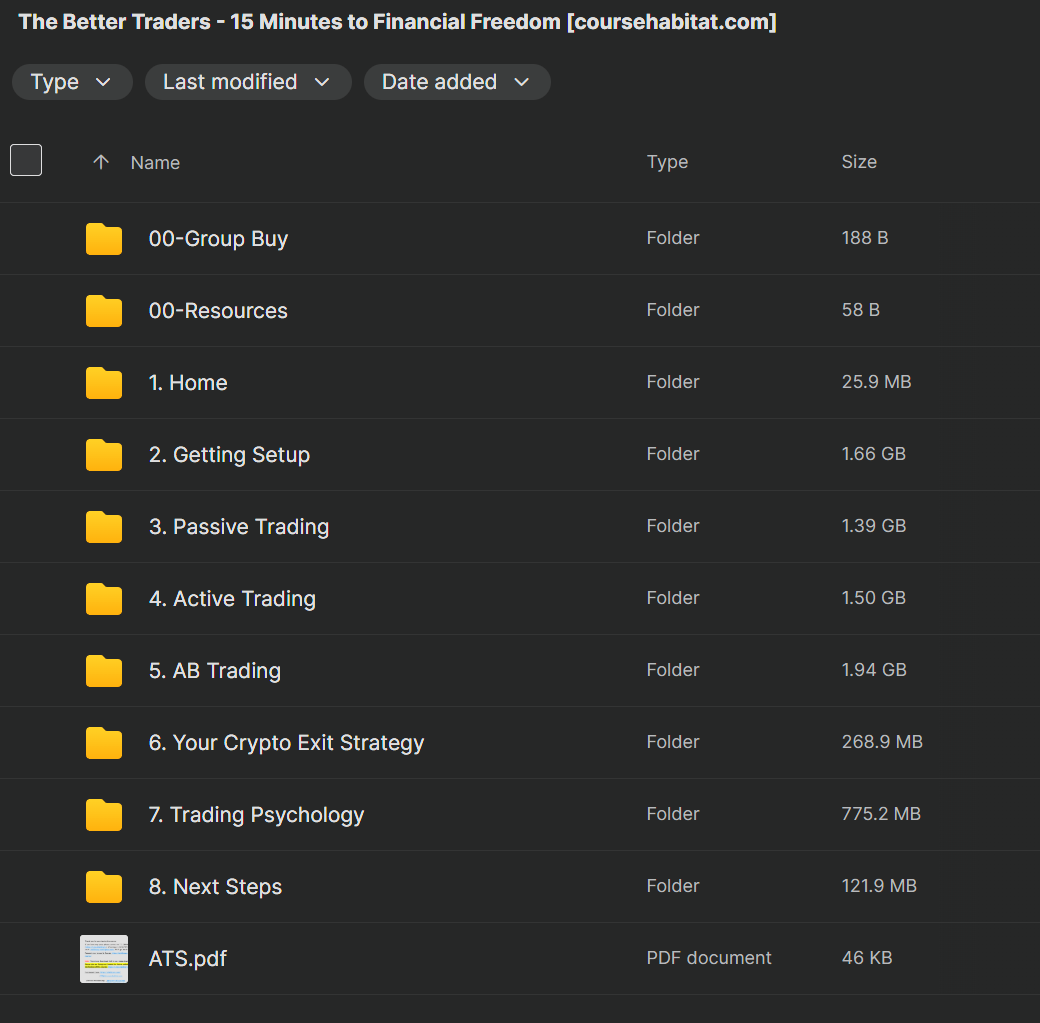Click the 1.39 GB size value

(x=874, y=525)
